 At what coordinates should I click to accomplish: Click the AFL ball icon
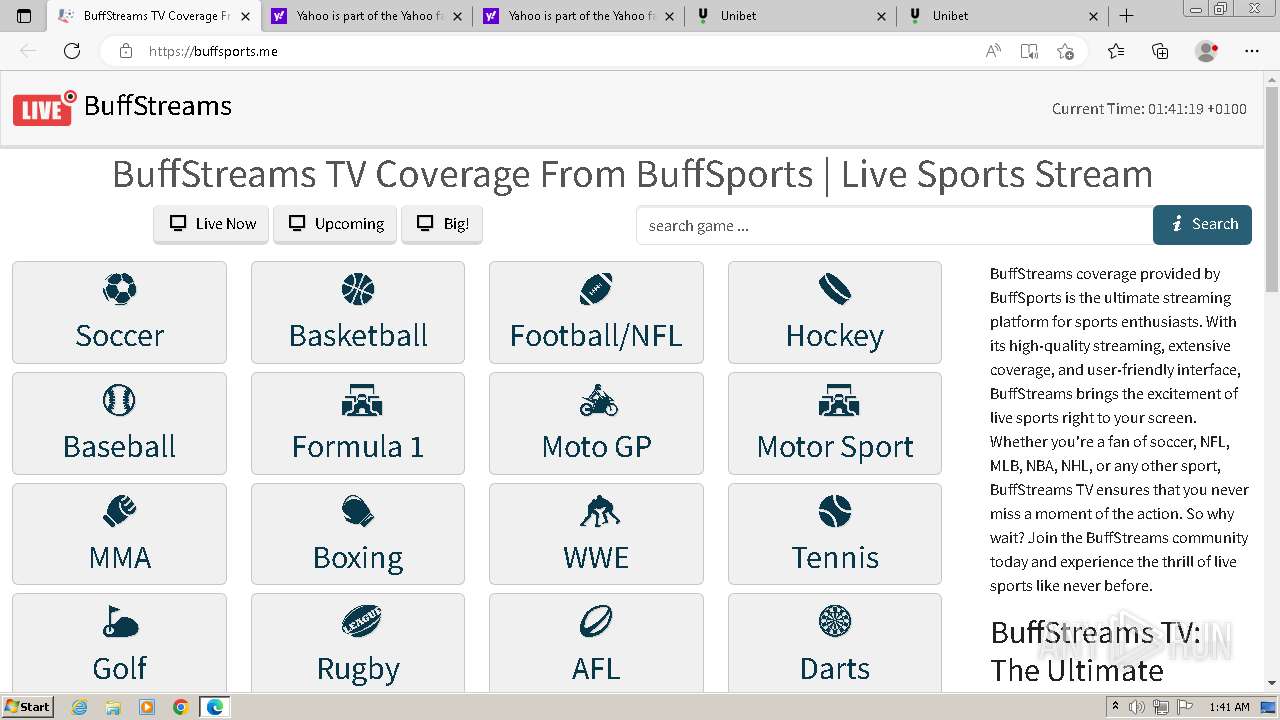pyautogui.click(x=596, y=621)
